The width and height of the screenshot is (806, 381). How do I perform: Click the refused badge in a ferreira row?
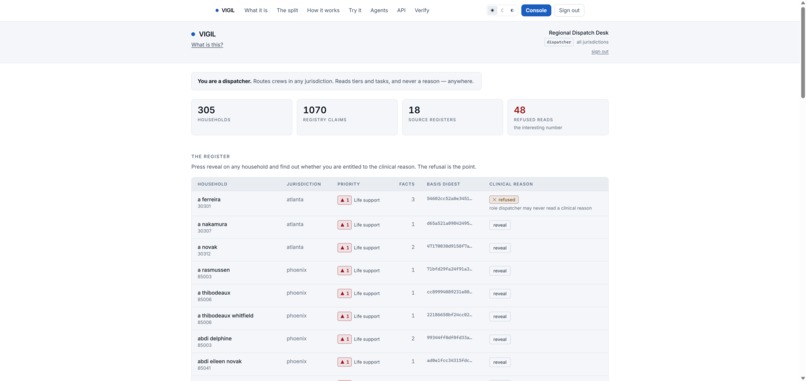504,199
